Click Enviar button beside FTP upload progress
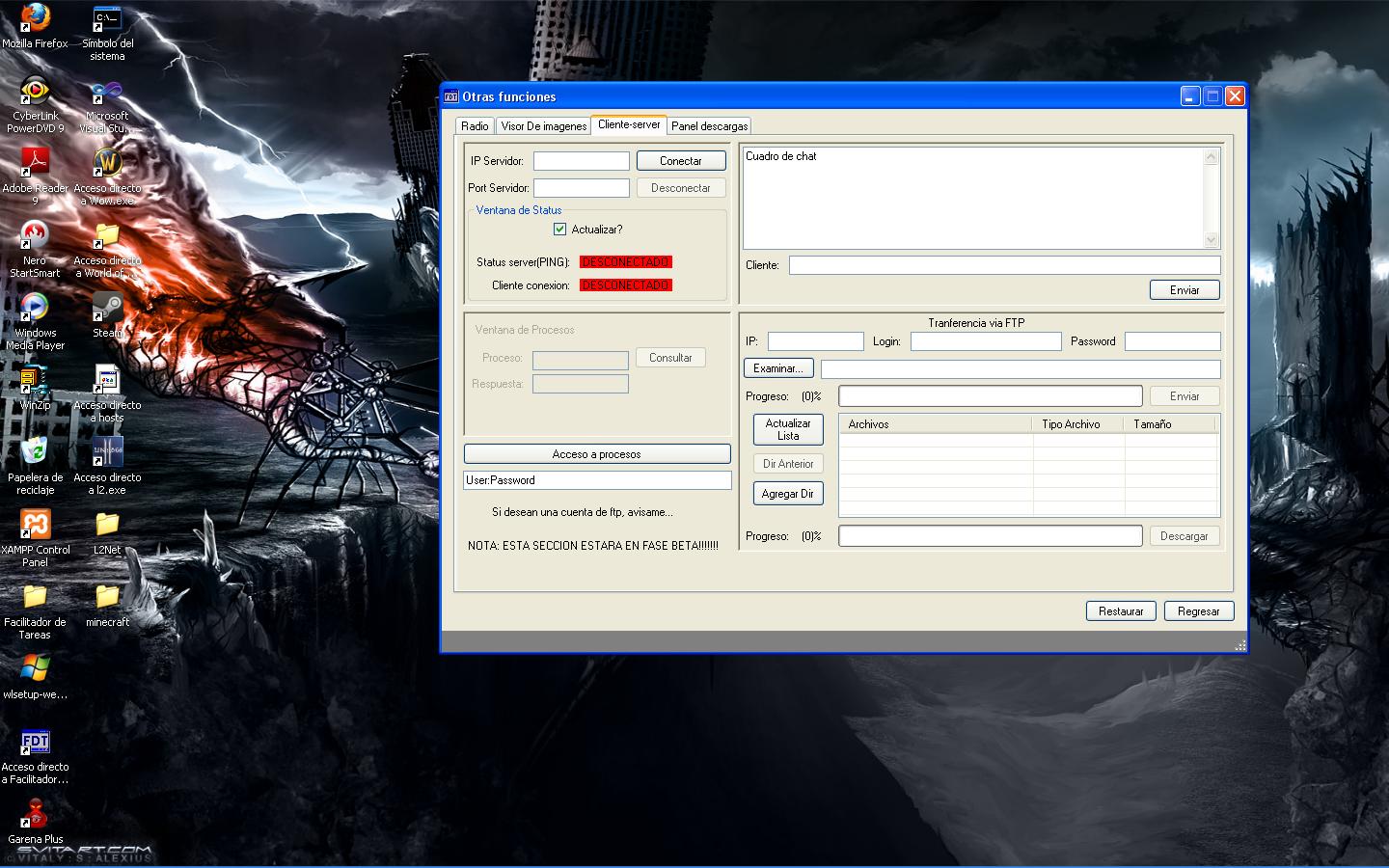Screen dimensions: 1389x868 coord(1185,396)
